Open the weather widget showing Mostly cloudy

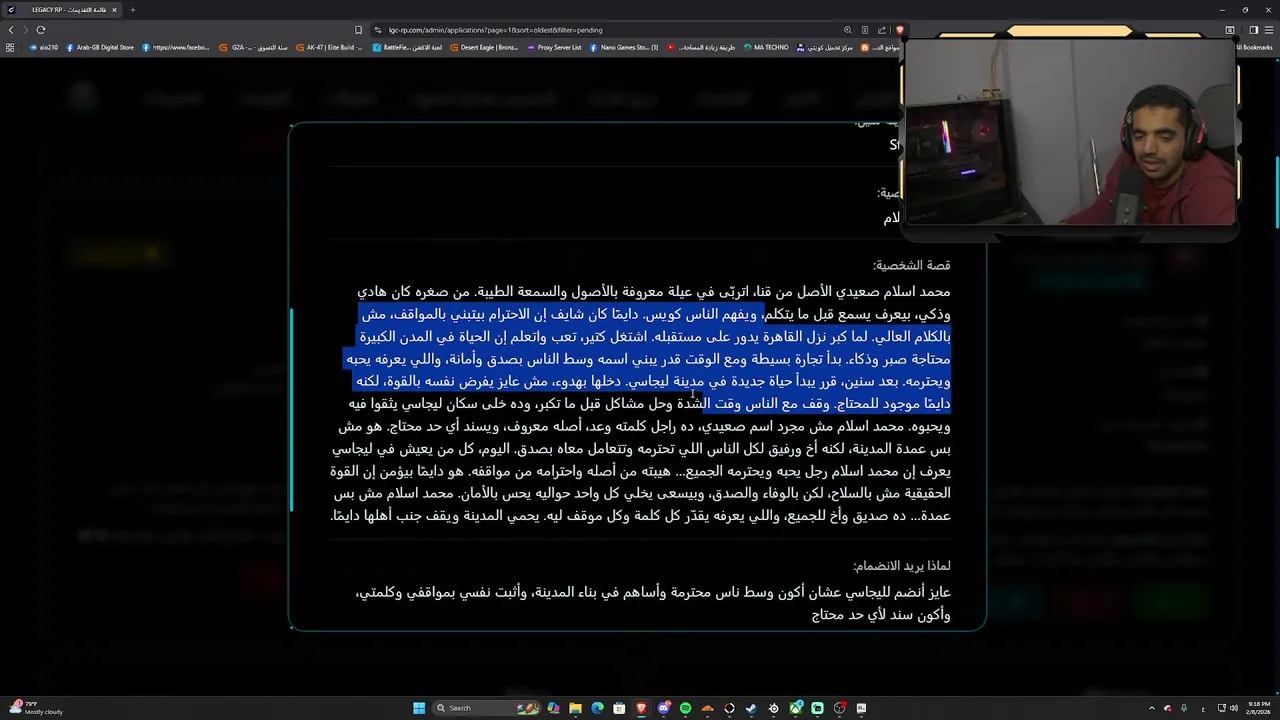(x=36, y=708)
